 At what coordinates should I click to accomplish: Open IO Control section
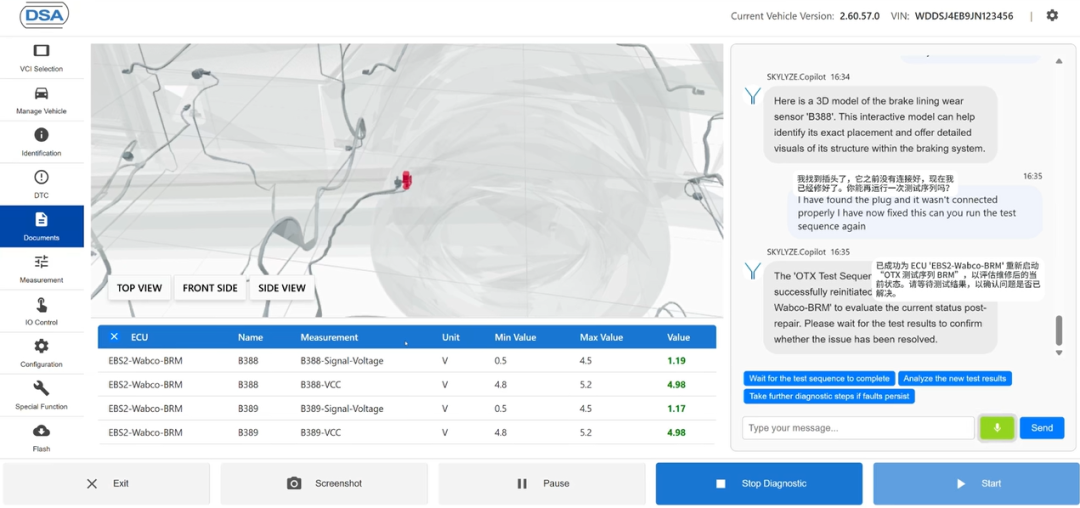41,310
